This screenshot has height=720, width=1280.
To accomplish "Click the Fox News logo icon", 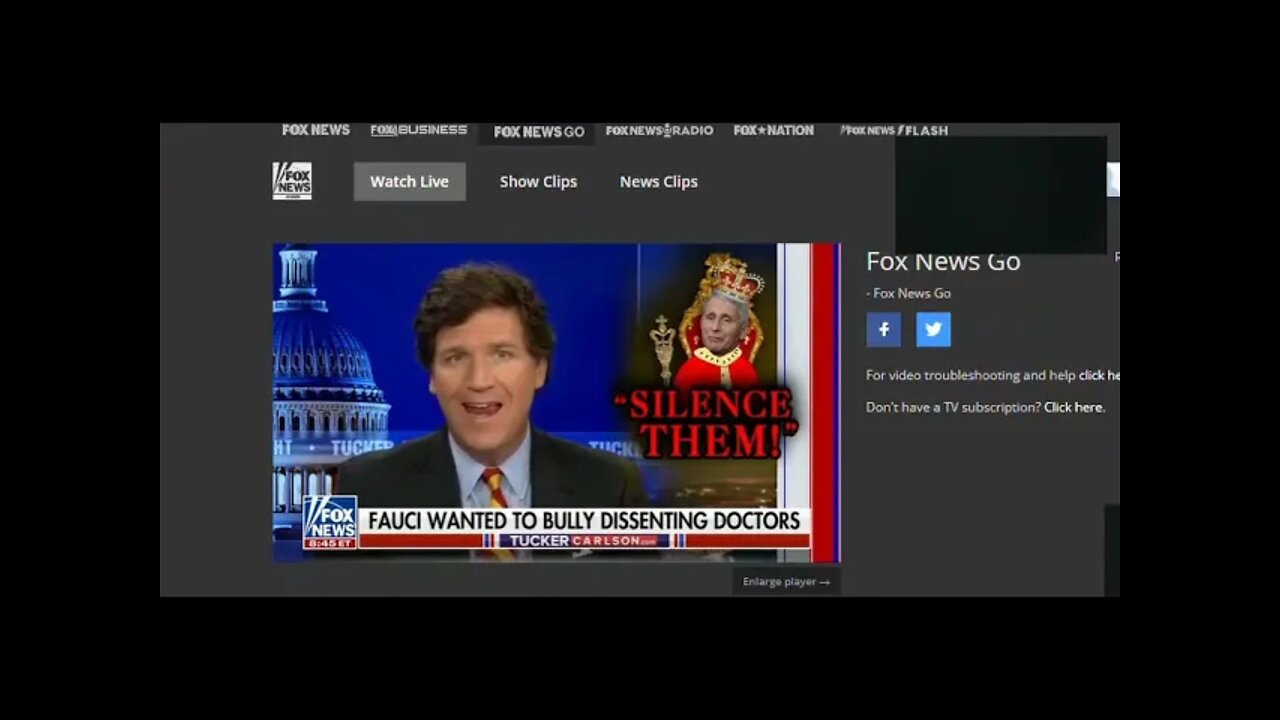I will click(292, 181).
